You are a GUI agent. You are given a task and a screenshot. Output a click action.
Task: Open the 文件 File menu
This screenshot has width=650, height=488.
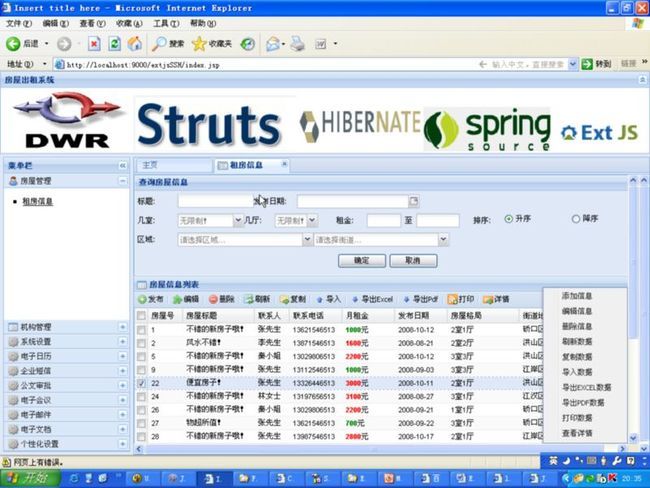19,24
